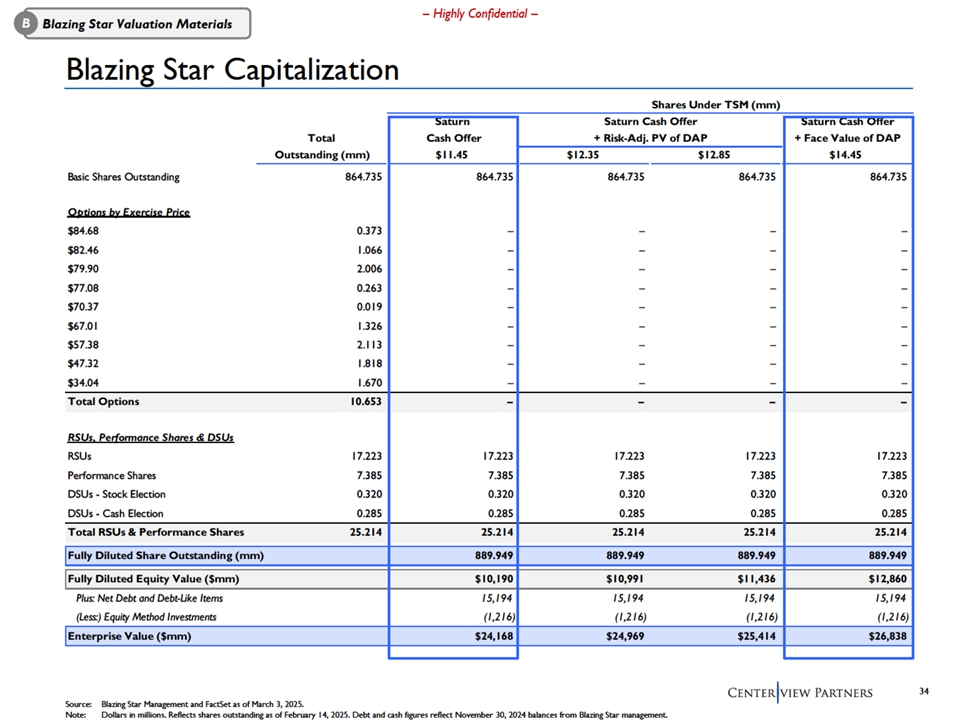Select the Saturn Cash Offer $11.45 column header
The width and height of the screenshot is (960, 720).
click(453, 138)
